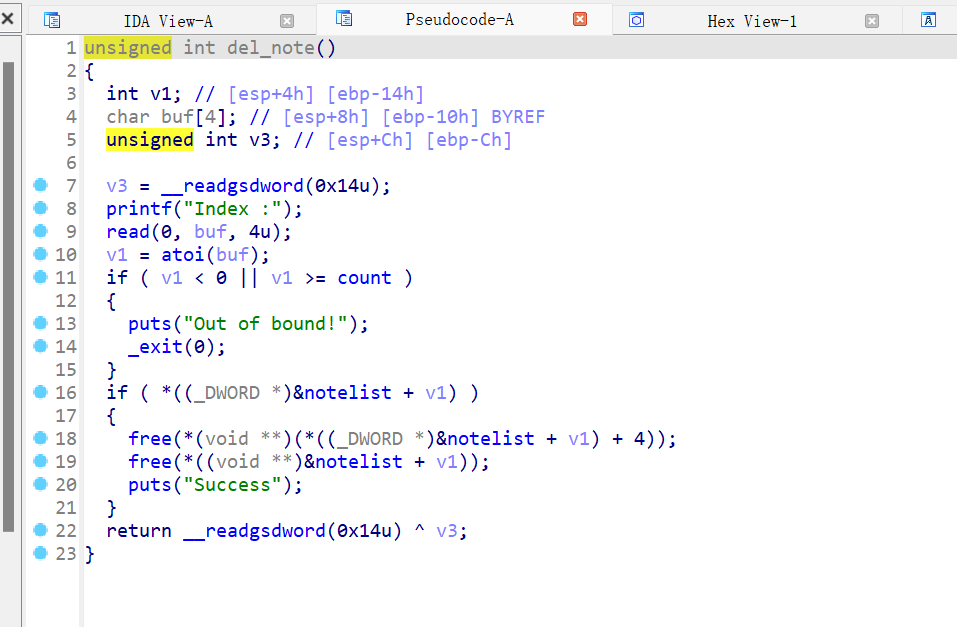
Task: Close the IDA View-A tab
Action: 287,21
